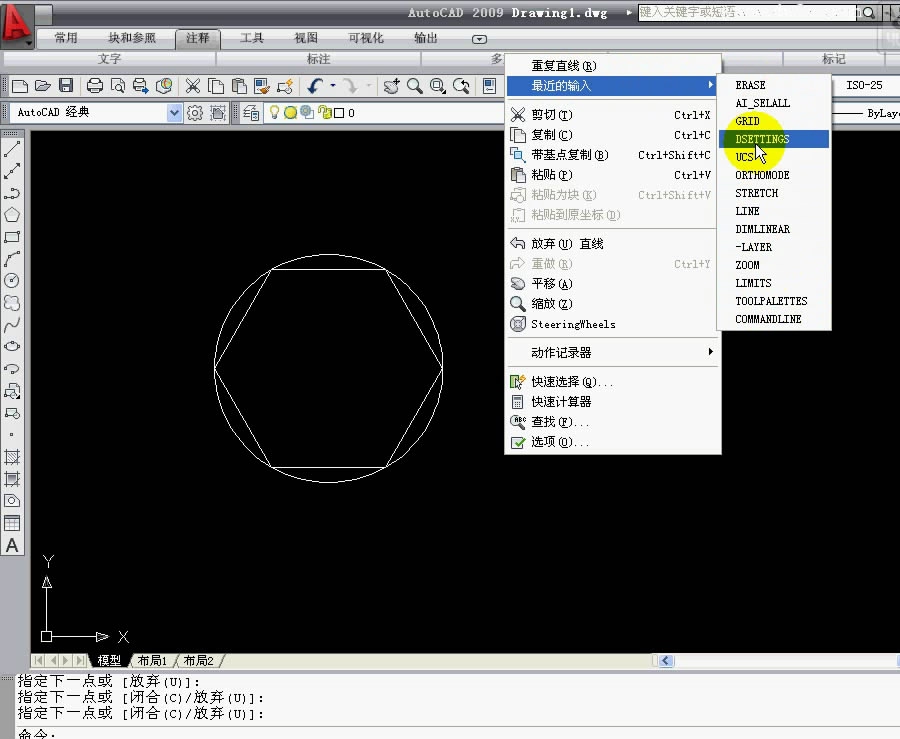Toggle the layer lock padlock icon

click(321, 112)
